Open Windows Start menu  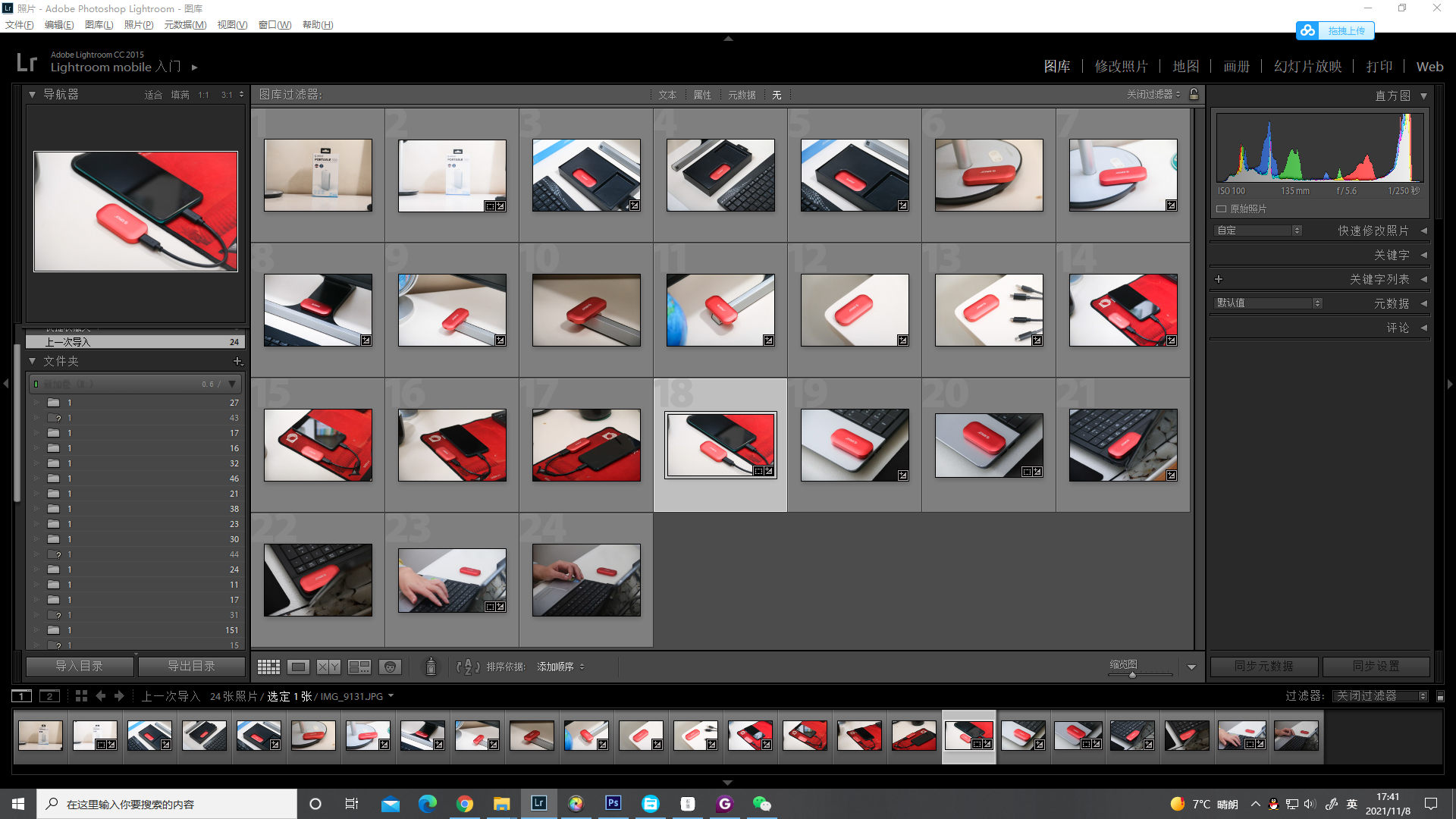(x=18, y=803)
